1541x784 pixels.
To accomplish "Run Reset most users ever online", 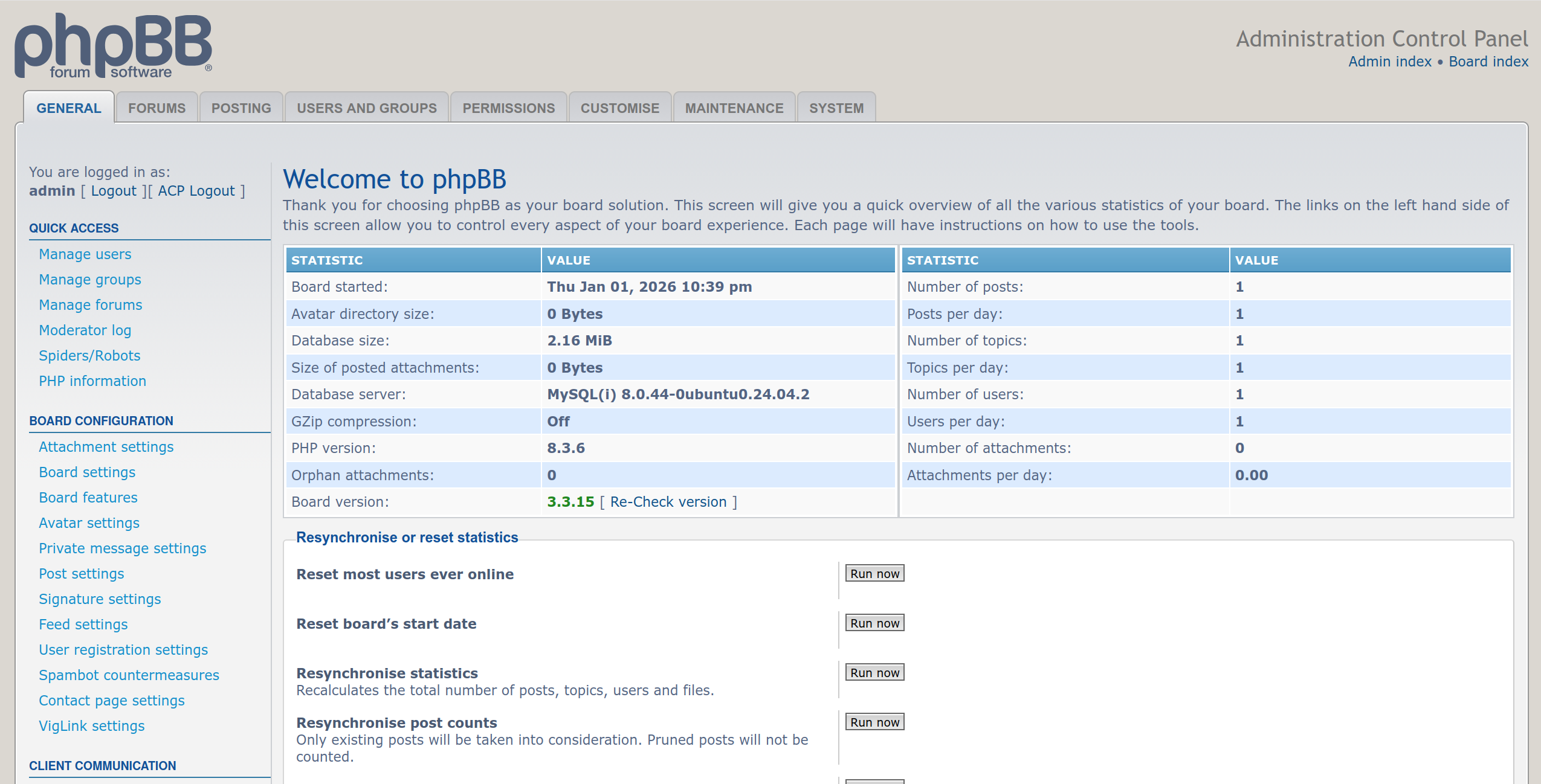I will 874,574.
